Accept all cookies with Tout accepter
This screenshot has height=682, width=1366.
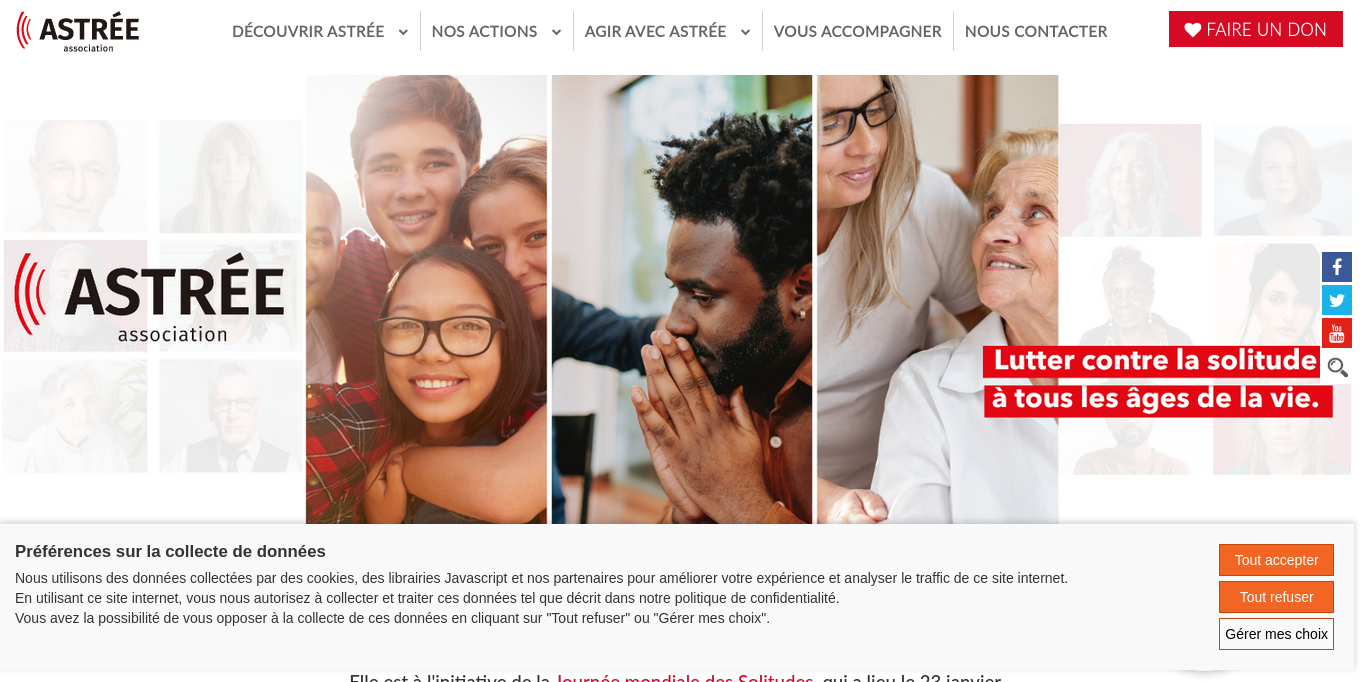point(1276,560)
